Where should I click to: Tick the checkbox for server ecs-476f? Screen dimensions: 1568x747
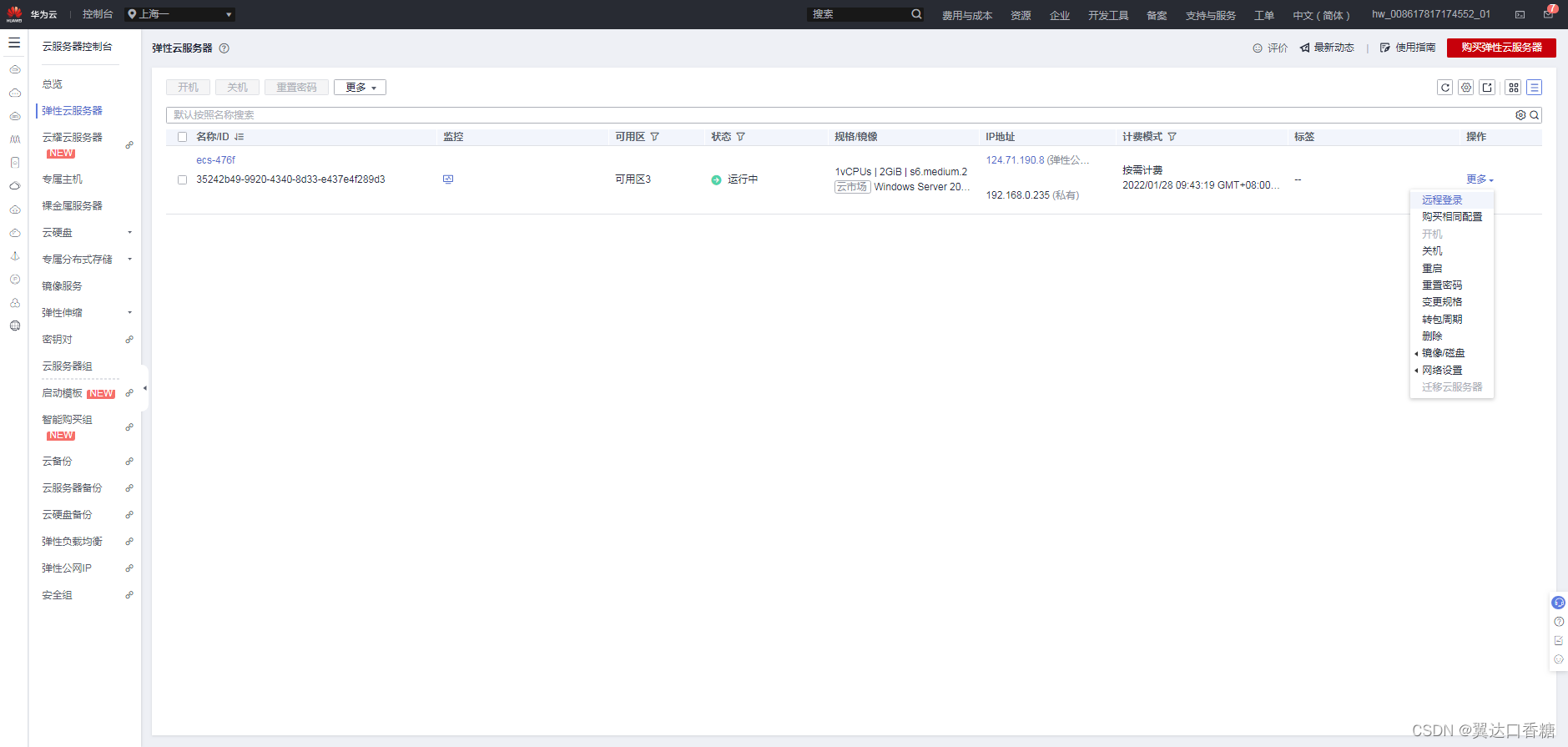click(182, 179)
